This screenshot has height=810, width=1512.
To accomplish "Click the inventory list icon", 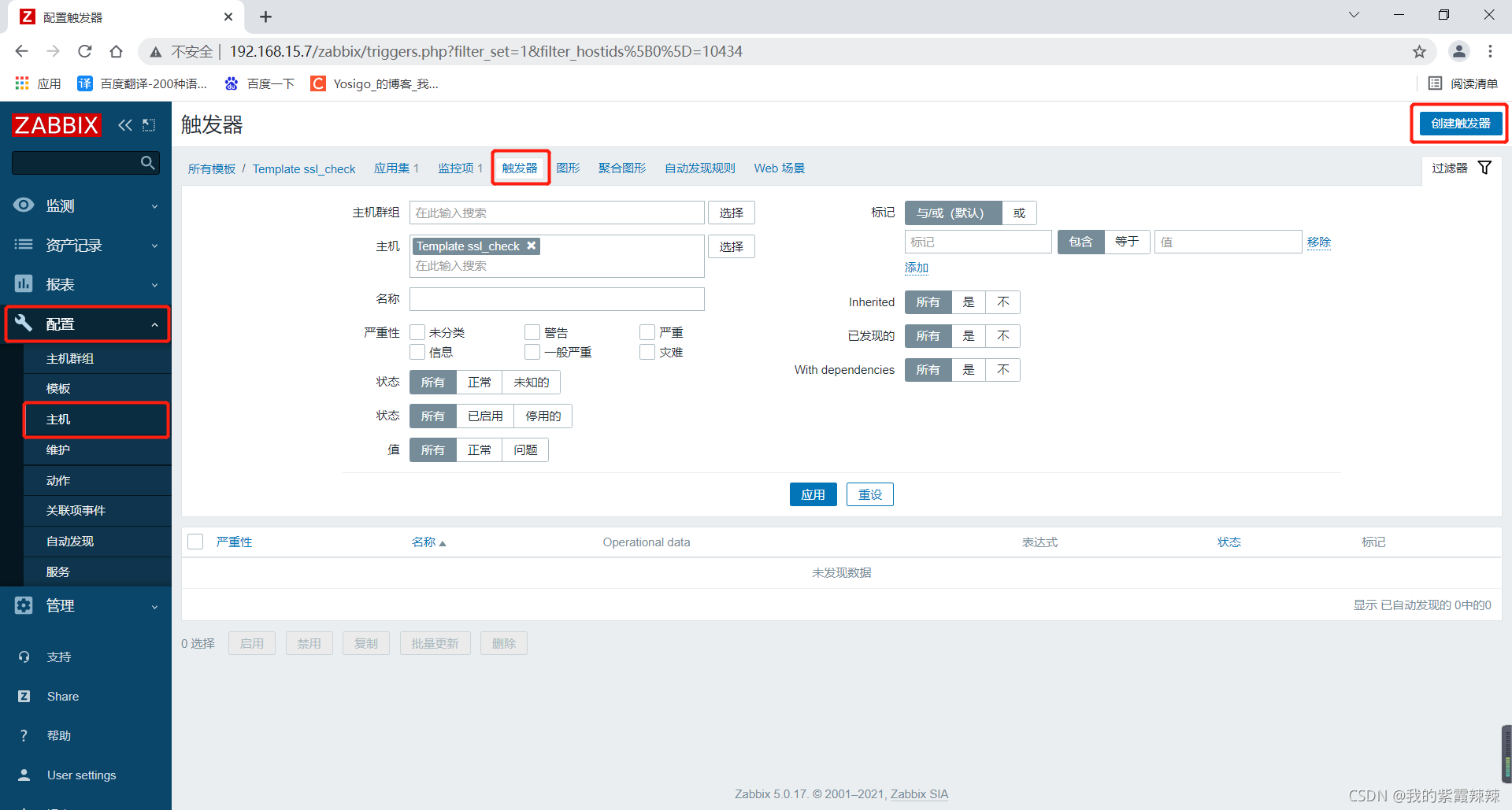I will coord(24,245).
